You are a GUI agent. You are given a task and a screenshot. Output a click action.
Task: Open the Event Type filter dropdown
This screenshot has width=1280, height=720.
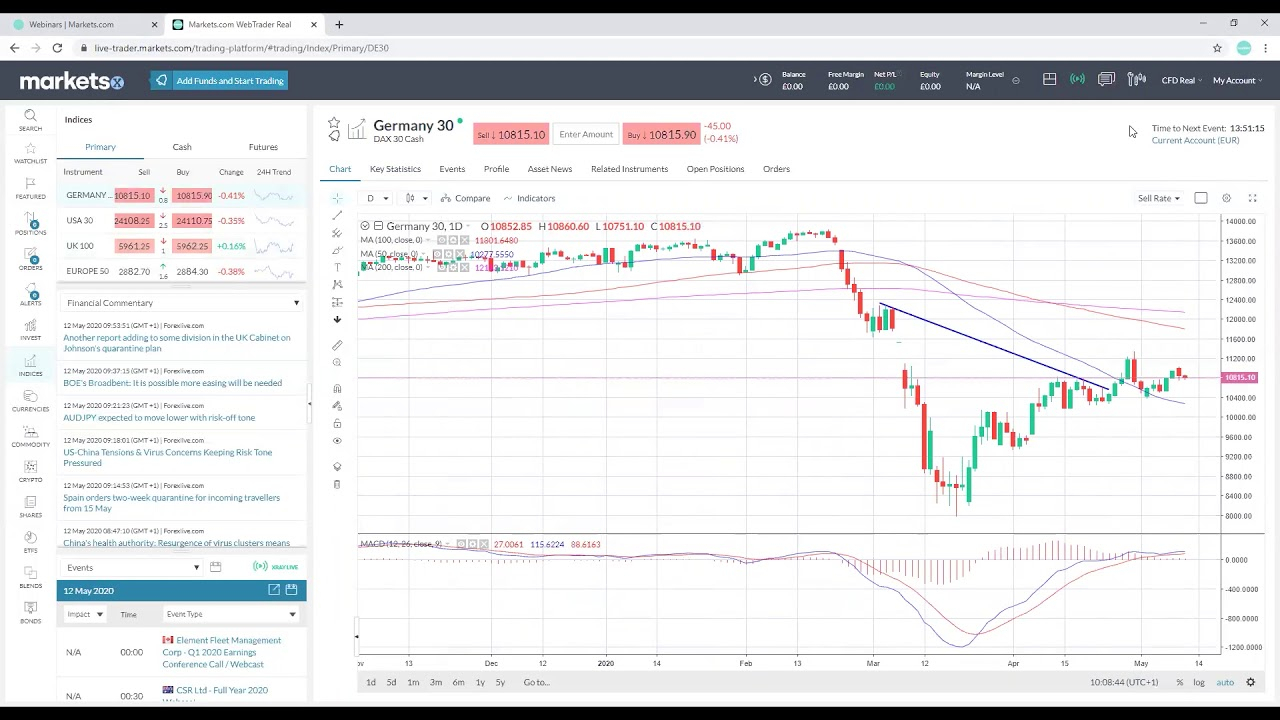point(230,614)
